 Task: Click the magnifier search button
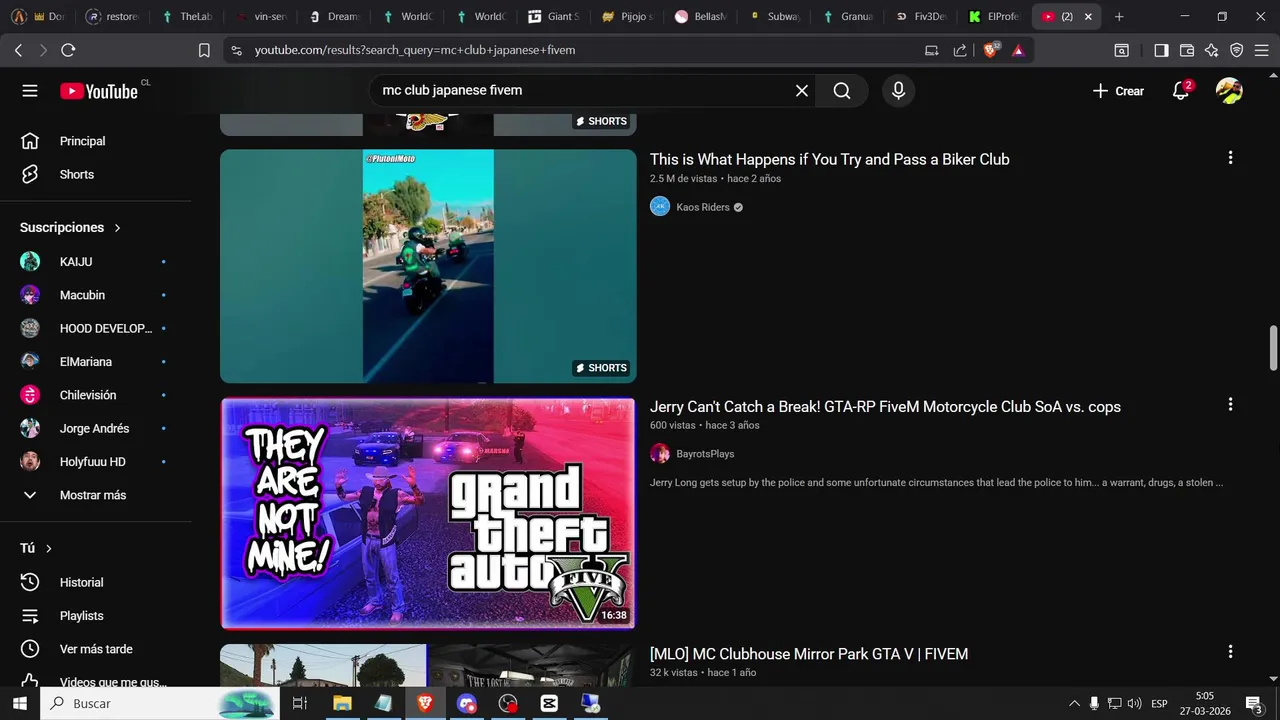[x=842, y=91]
